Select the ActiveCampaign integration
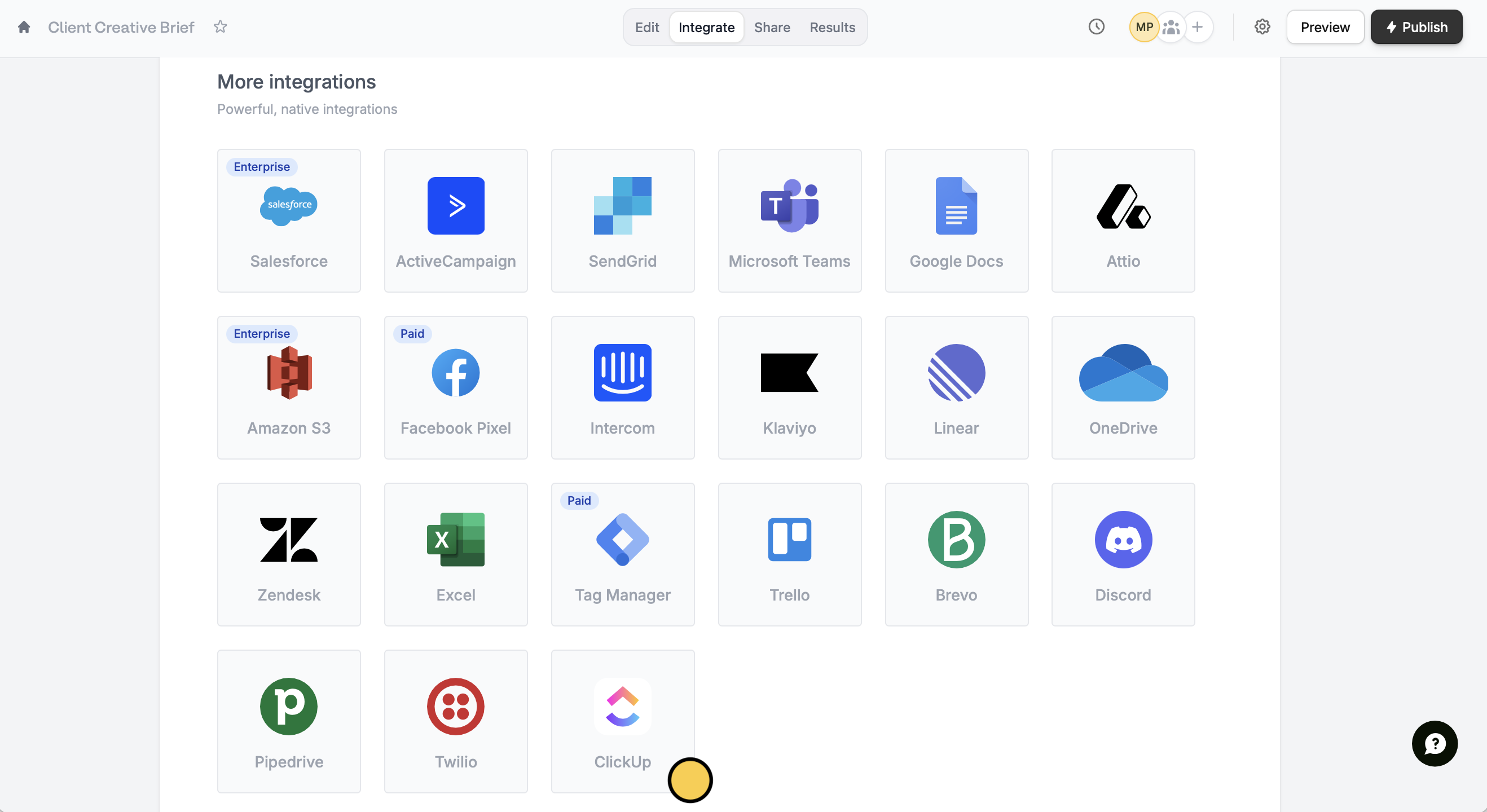 point(455,220)
